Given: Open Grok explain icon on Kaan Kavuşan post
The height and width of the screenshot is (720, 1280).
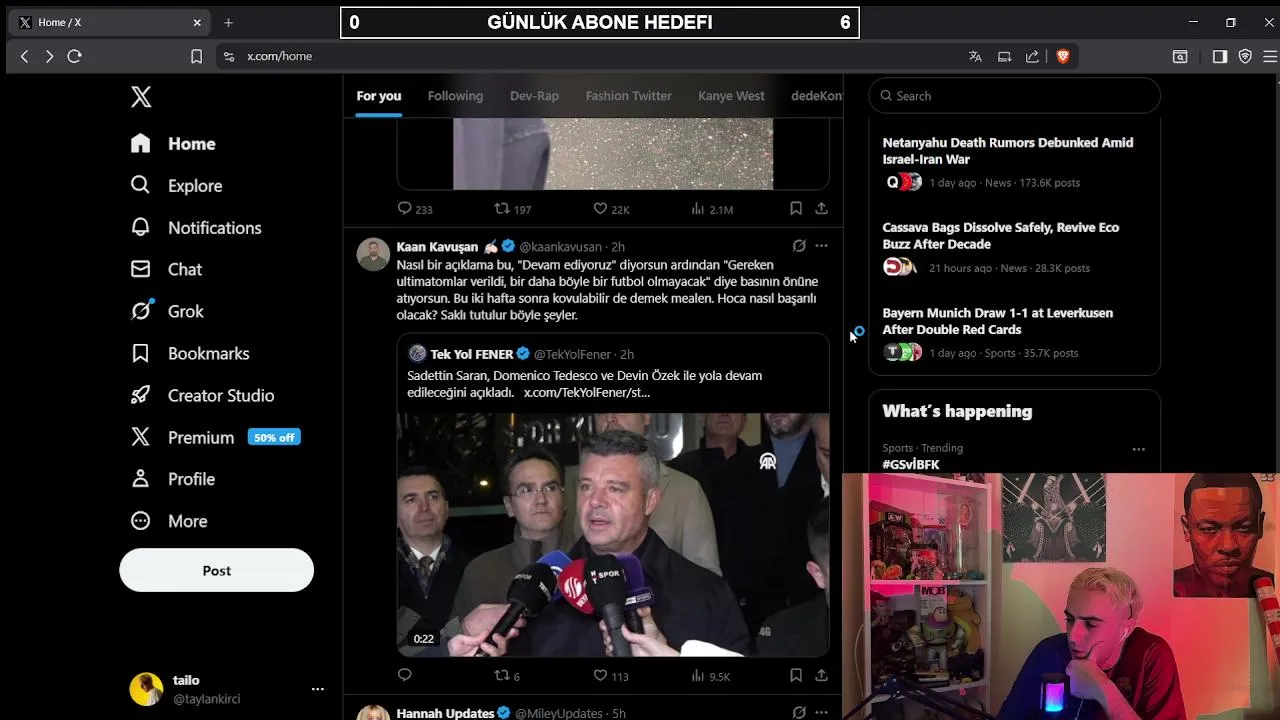Looking at the screenshot, I should pos(799,246).
